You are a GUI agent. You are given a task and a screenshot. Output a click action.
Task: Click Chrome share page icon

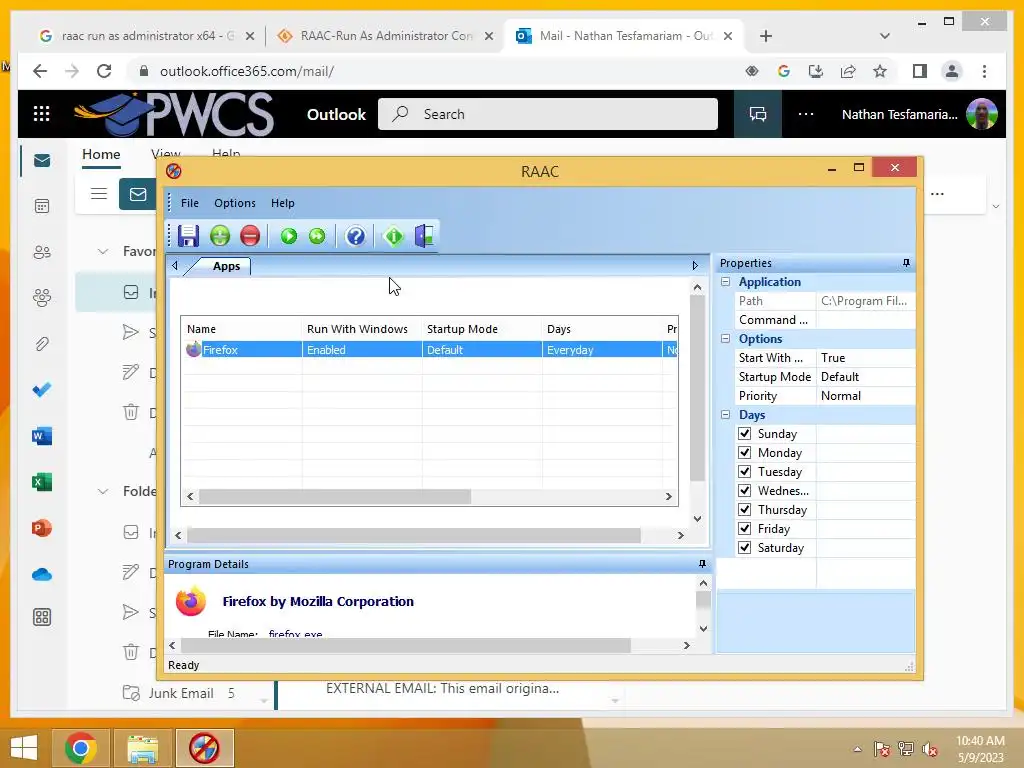coord(848,71)
